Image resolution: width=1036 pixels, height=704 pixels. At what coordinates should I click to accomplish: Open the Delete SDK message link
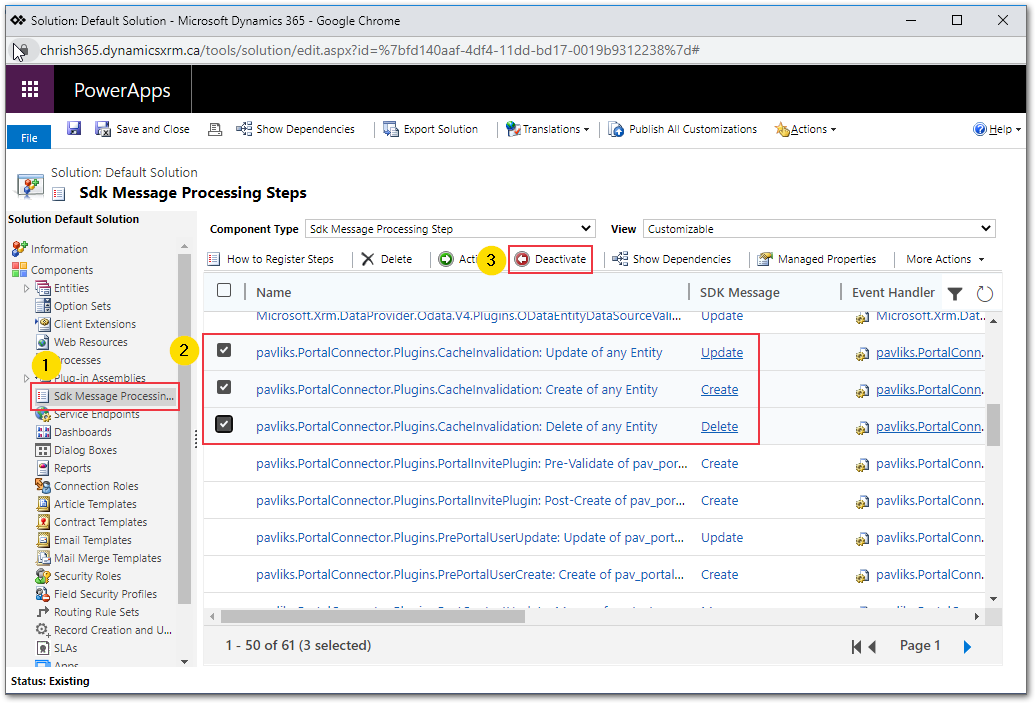(719, 427)
